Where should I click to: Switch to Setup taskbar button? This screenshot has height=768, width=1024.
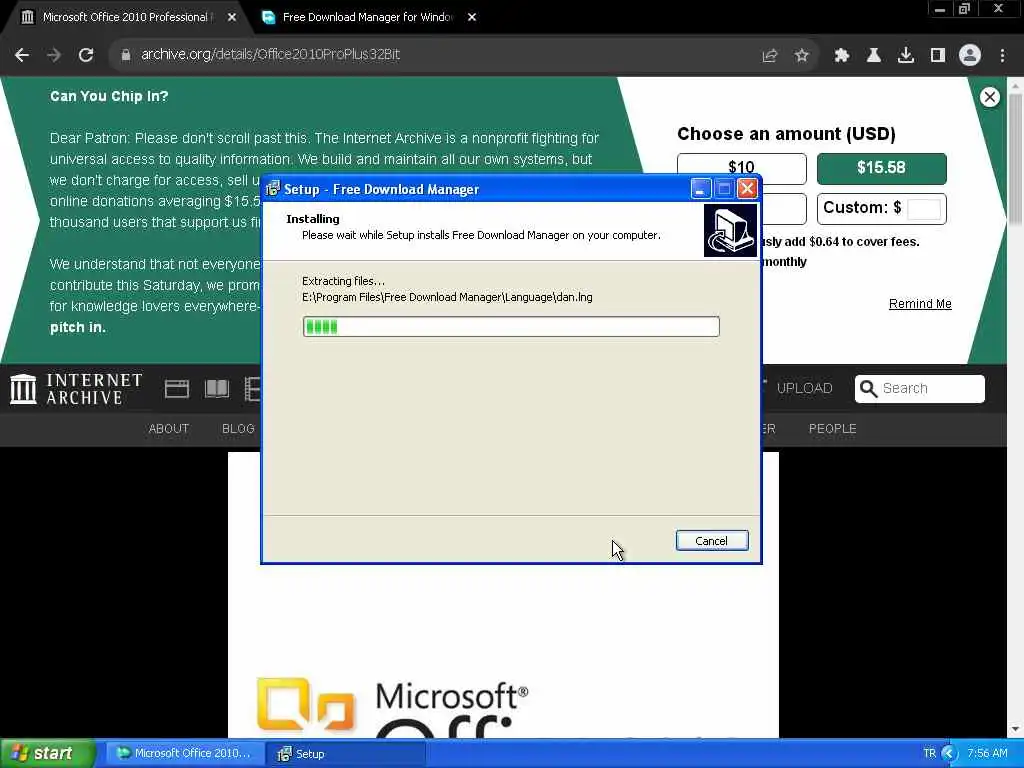(x=346, y=754)
